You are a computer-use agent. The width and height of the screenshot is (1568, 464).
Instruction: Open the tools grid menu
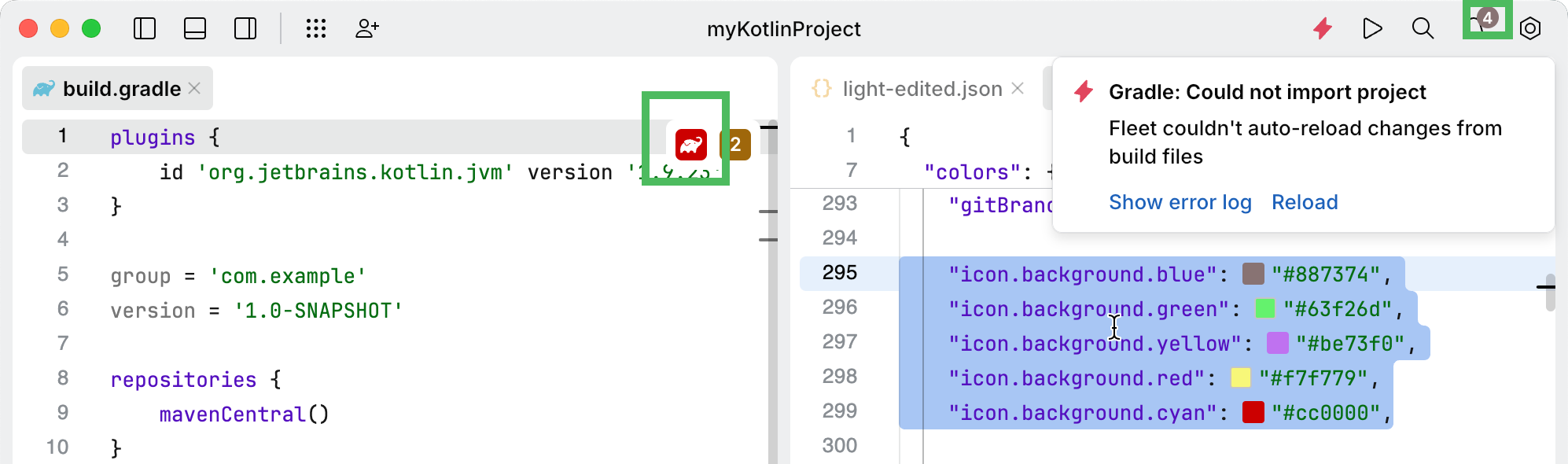[x=316, y=29]
